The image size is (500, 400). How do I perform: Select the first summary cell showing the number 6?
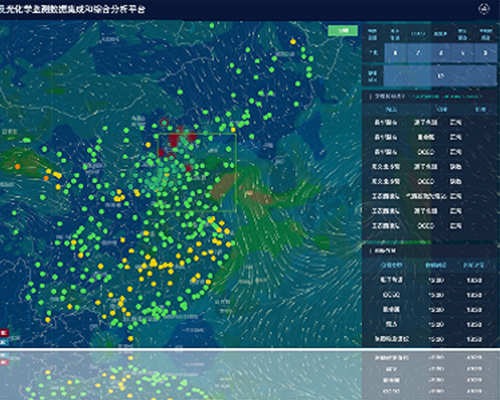[395, 53]
